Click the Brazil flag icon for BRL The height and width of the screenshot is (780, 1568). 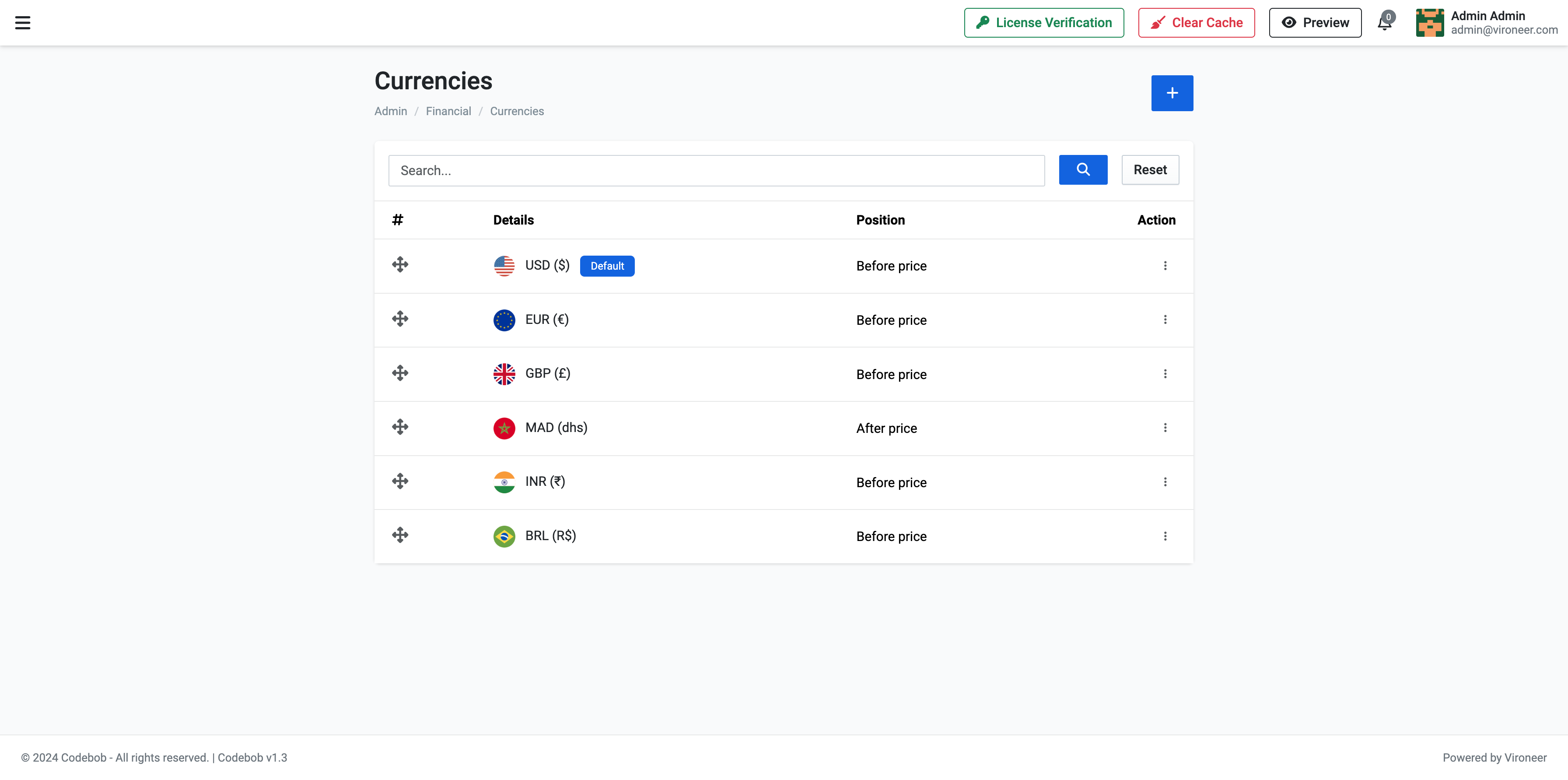(x=504, y=537)
